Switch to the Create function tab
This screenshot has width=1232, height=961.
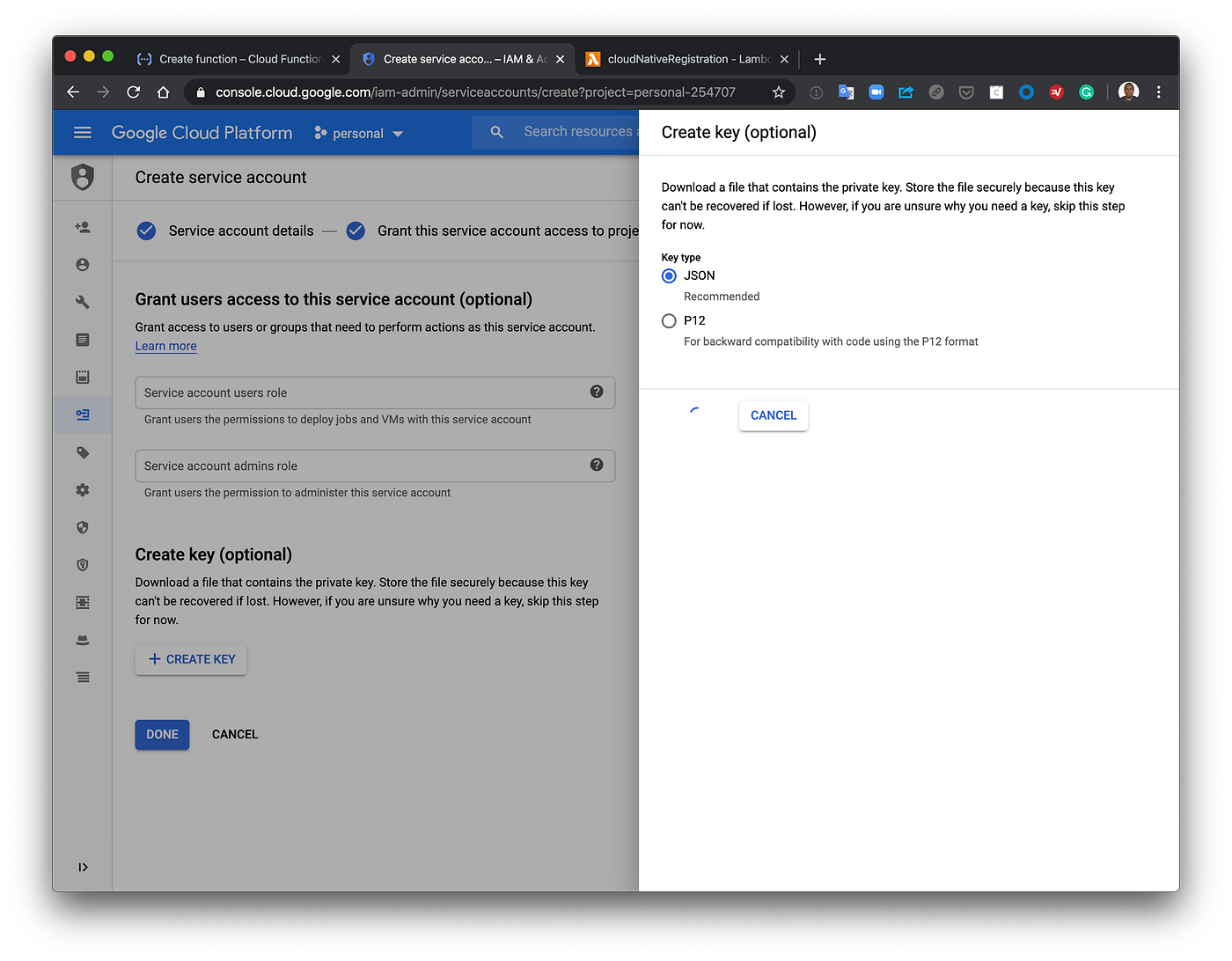point(238,59)
